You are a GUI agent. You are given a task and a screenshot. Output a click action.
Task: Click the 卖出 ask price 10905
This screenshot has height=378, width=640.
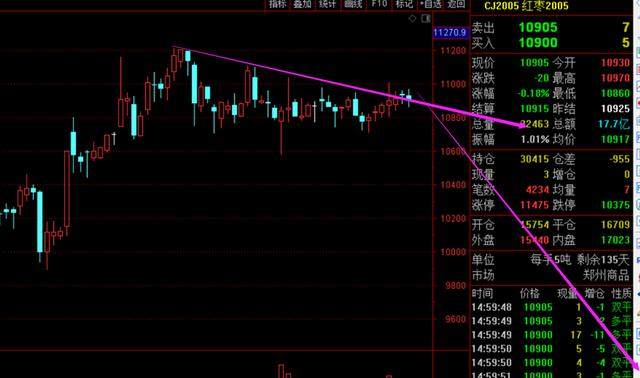pyautogui.click(x=538, y=27)
